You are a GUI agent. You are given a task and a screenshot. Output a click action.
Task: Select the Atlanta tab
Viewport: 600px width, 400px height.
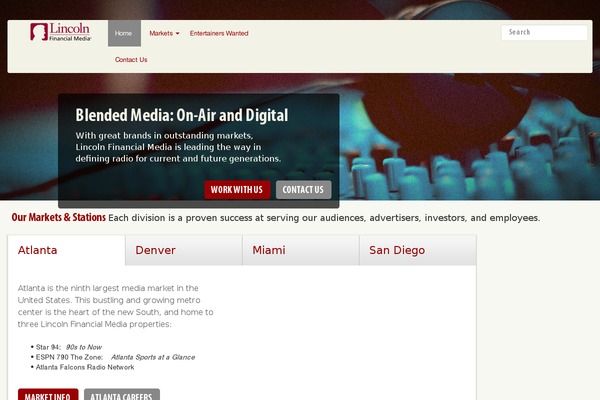[x=67, y=250]
